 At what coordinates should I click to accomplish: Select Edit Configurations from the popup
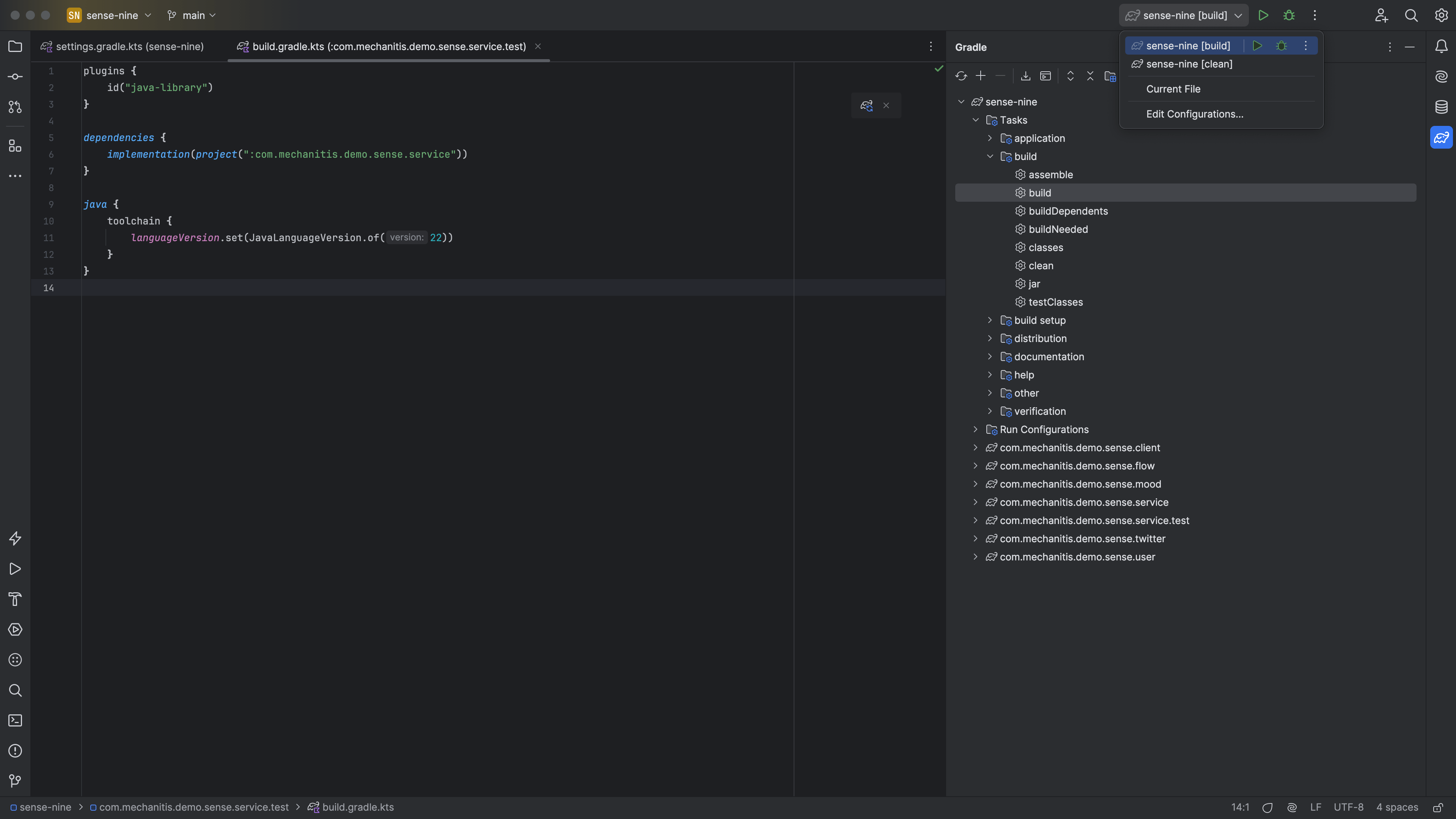pos(1194,114)
